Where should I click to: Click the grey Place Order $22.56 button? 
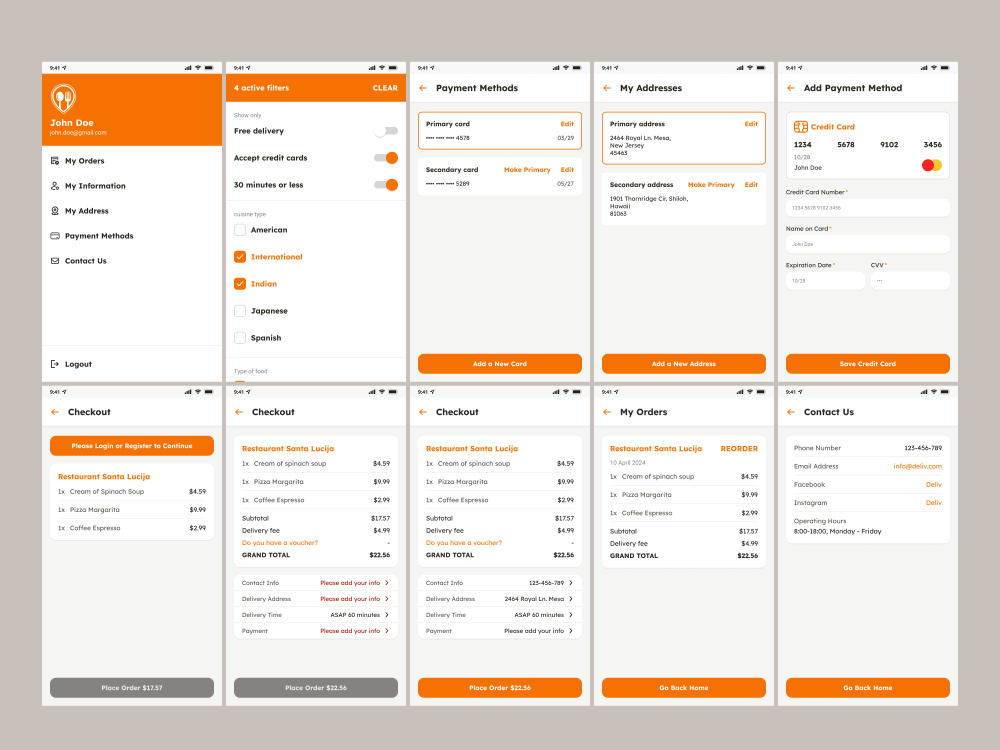click(x=316, y=688)
